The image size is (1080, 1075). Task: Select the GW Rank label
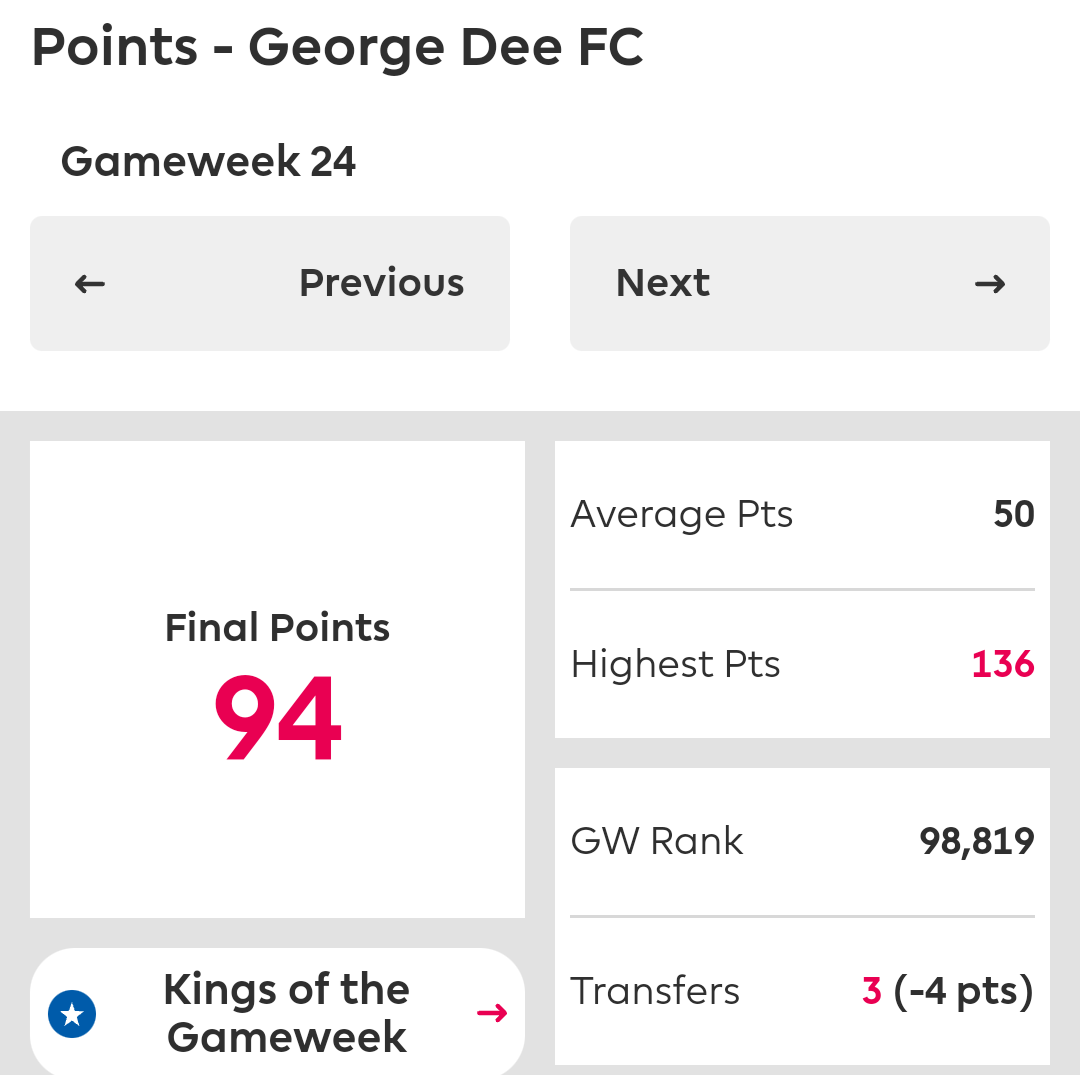[657, 841]
